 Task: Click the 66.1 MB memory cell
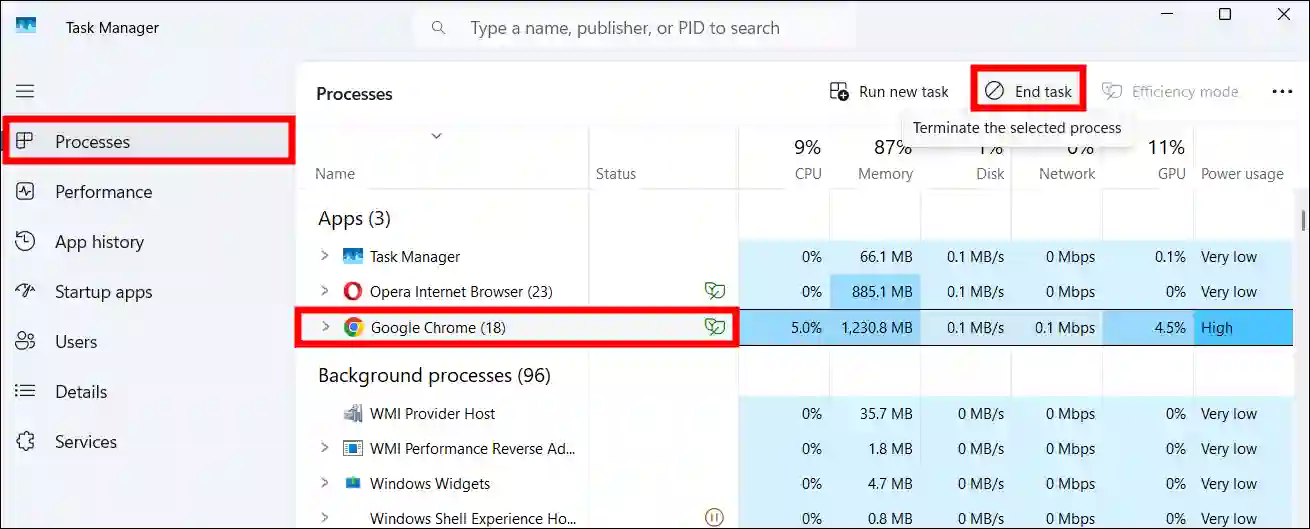coord(876,256)
